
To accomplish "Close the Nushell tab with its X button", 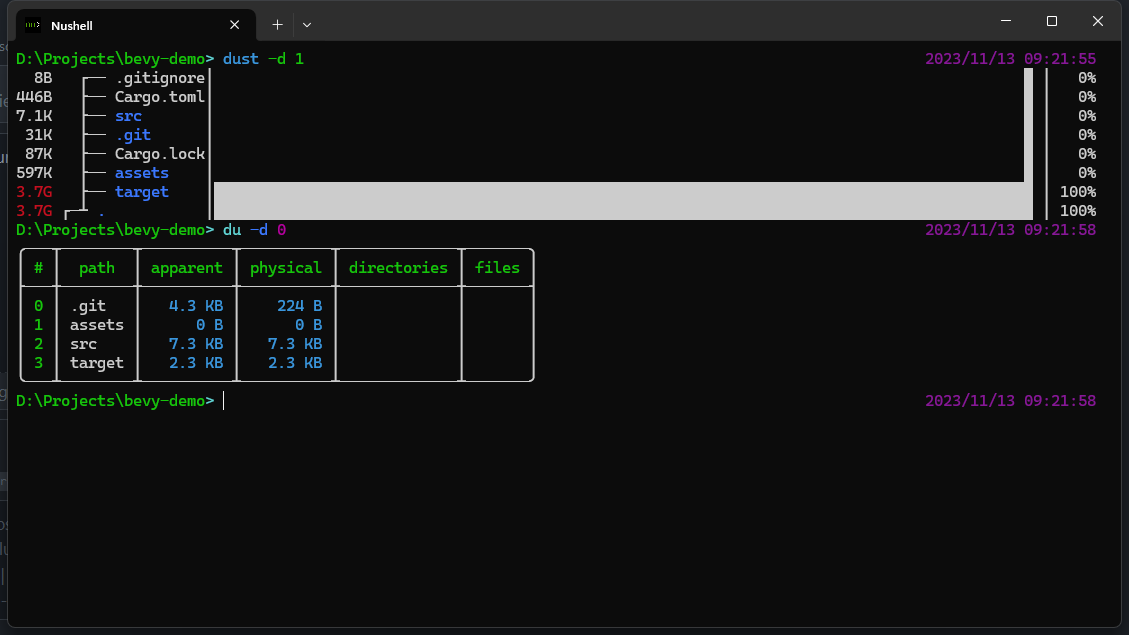I will pyautogui.click(x=234, y=25).
